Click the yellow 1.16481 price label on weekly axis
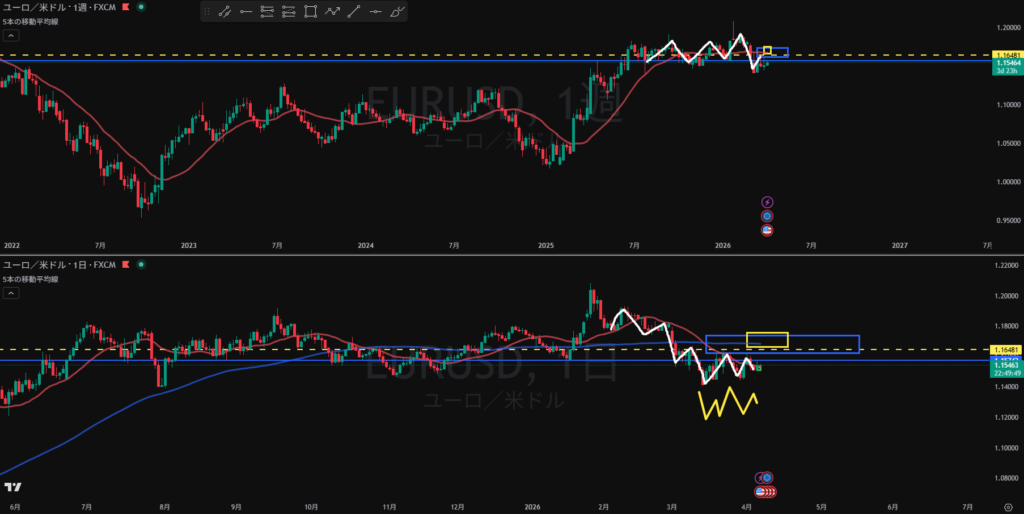1024x514 pixels. [1006, 55]
